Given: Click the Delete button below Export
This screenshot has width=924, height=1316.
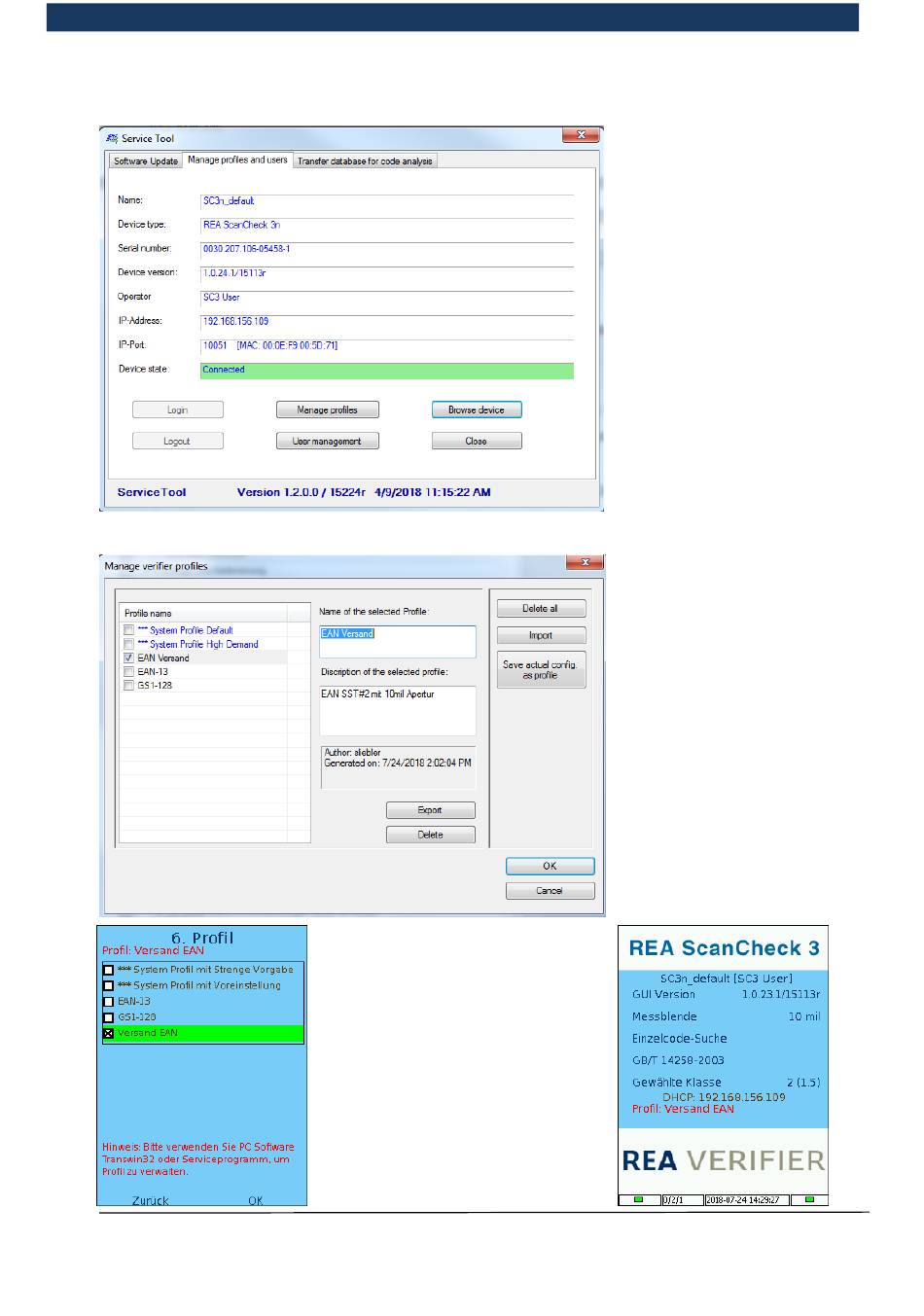Looking at the screenshot, I should [430, 836].
